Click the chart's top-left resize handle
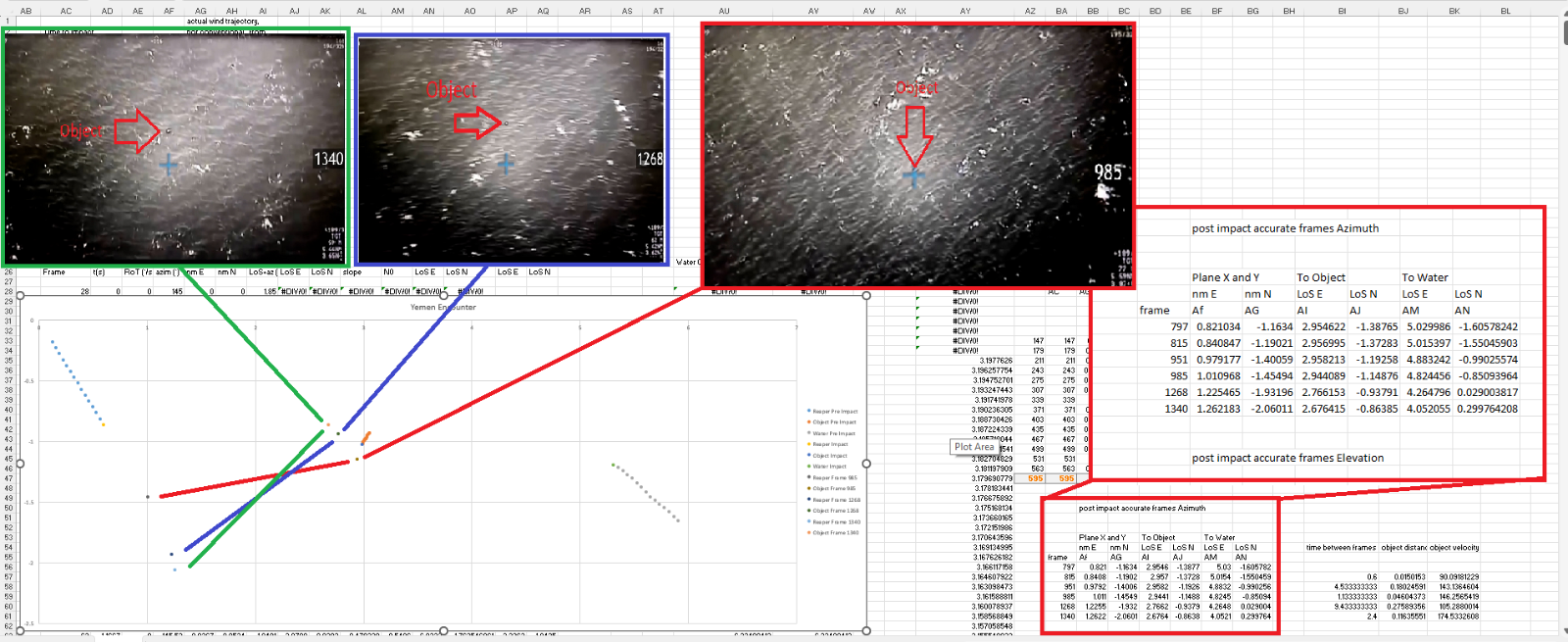The width and height of the screenshot is (1568, 642). (x=19, y=295)
